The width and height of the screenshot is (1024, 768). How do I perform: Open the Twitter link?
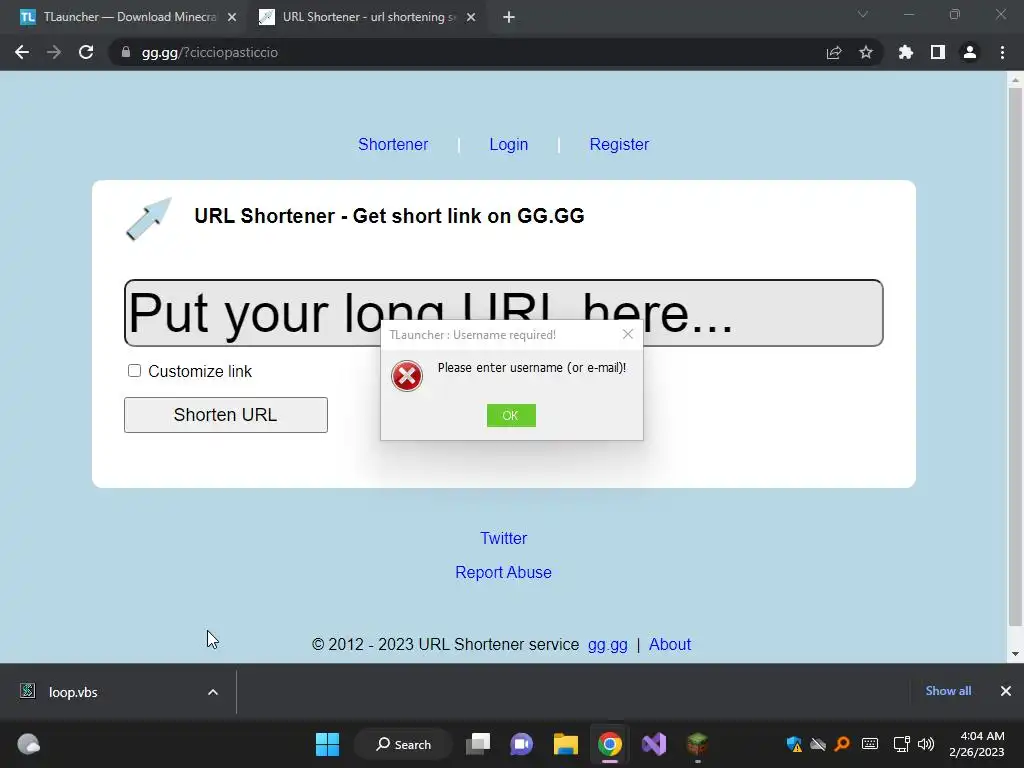click(504, 538)
